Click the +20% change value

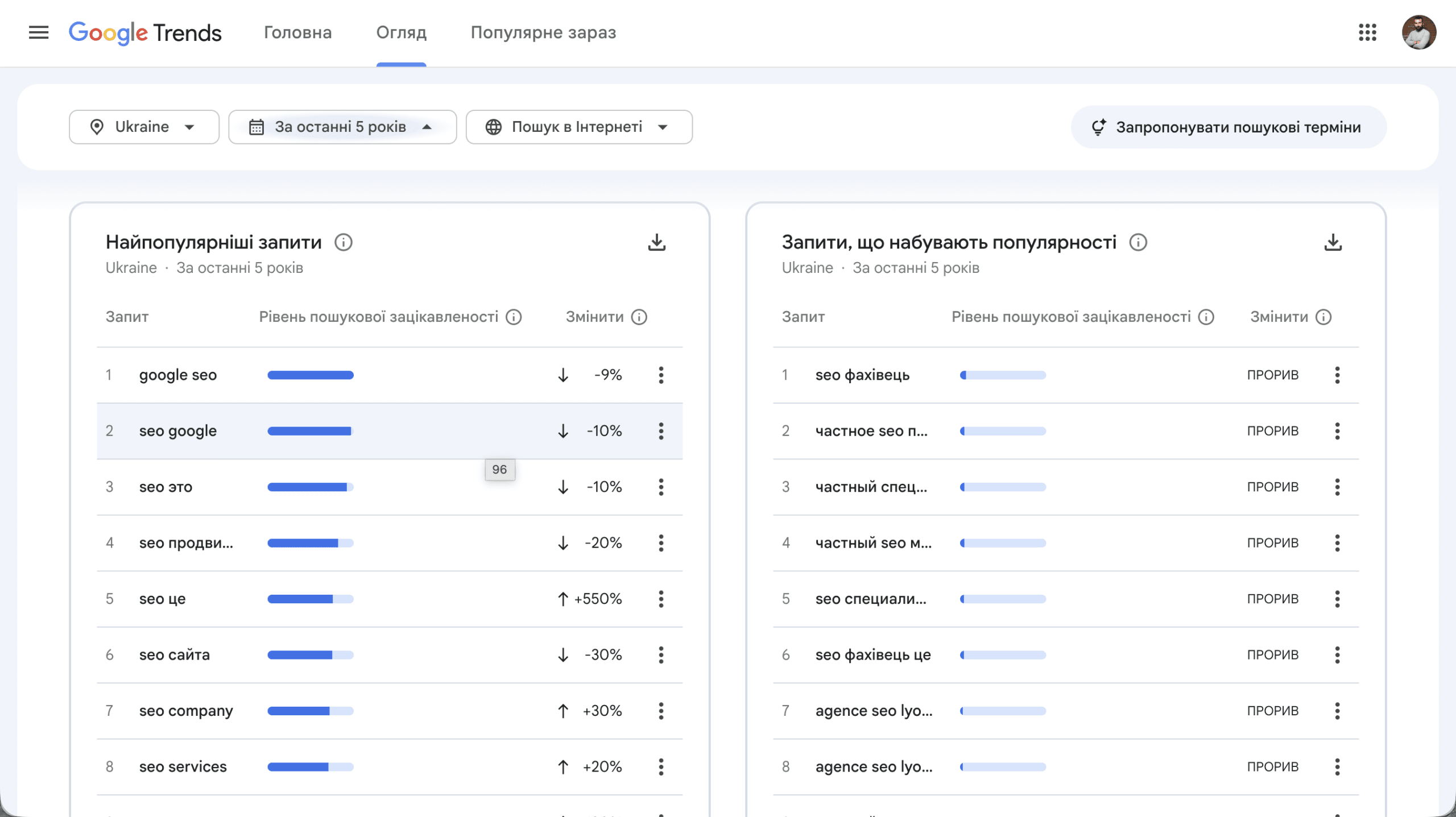[x=602, y=767]
